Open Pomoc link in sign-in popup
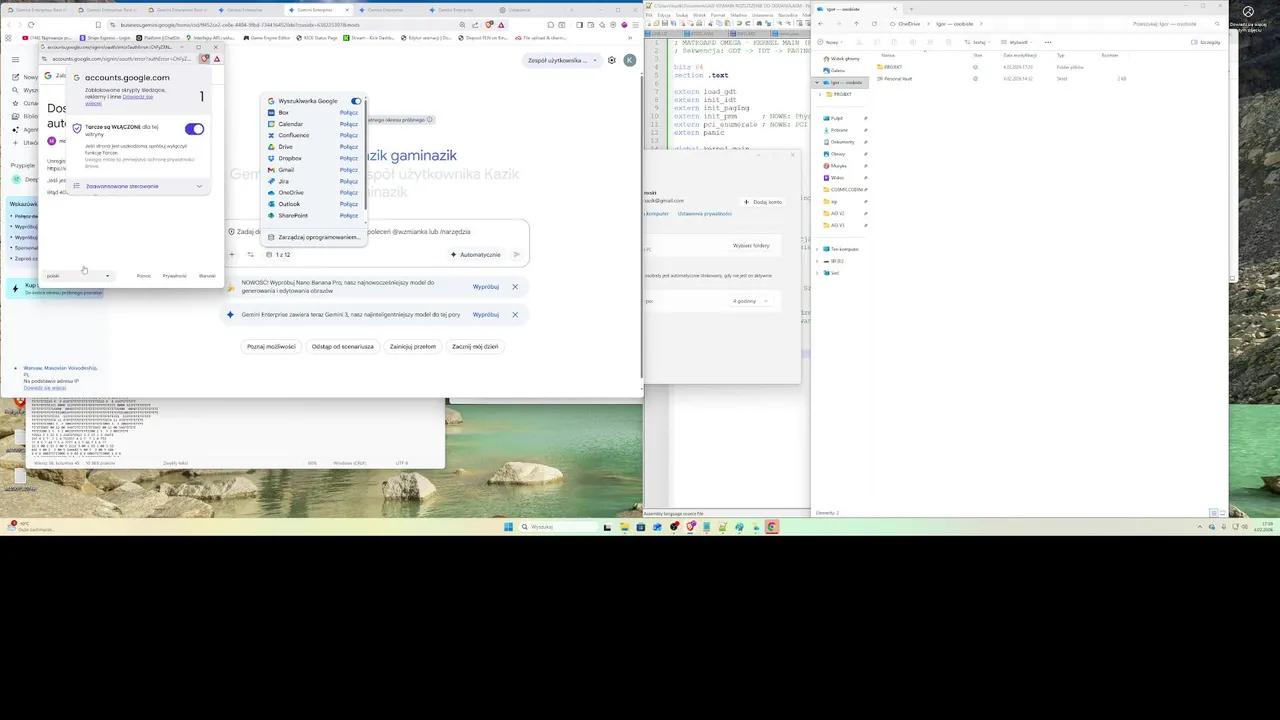 (144, 276)
